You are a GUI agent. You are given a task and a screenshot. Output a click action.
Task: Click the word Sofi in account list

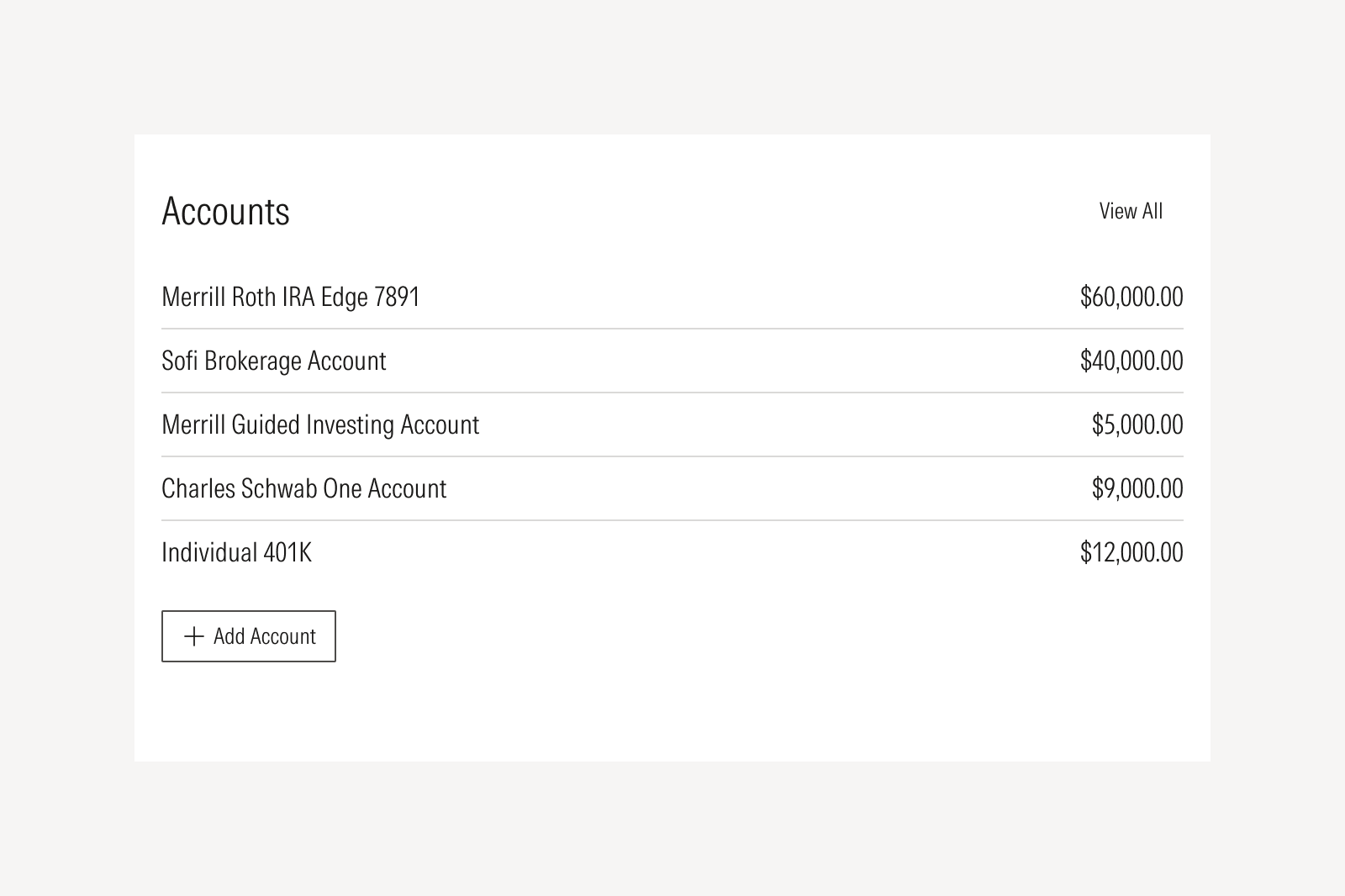click(x=179, y=361)
